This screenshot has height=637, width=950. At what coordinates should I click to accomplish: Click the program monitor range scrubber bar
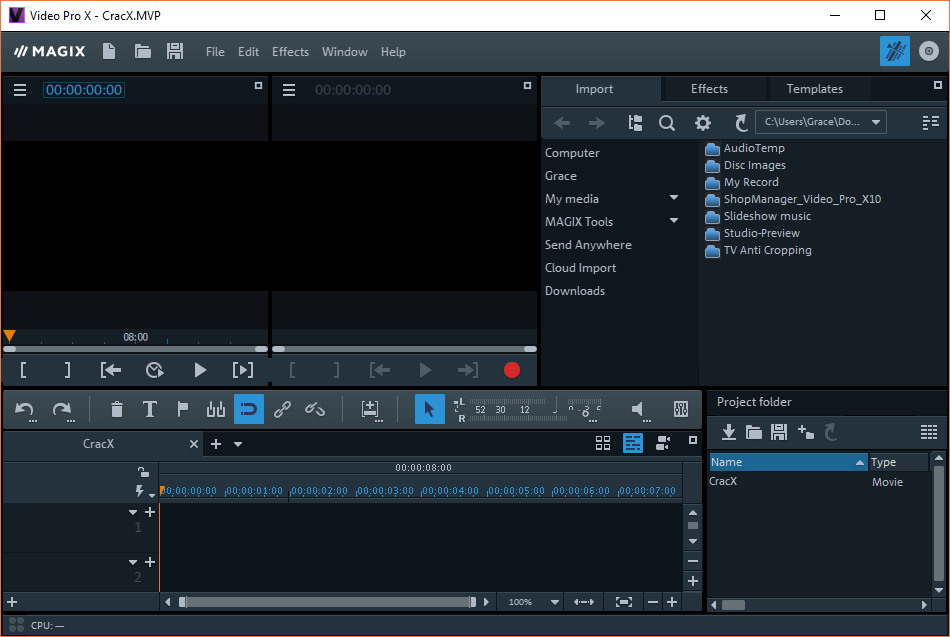click(135, 349)
